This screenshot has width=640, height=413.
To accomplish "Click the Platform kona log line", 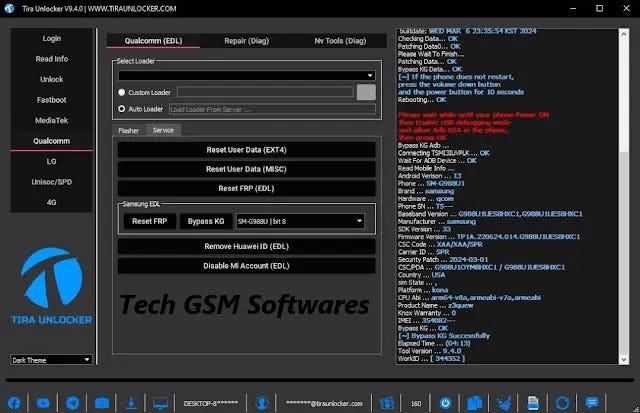I will tap(423, 290).
